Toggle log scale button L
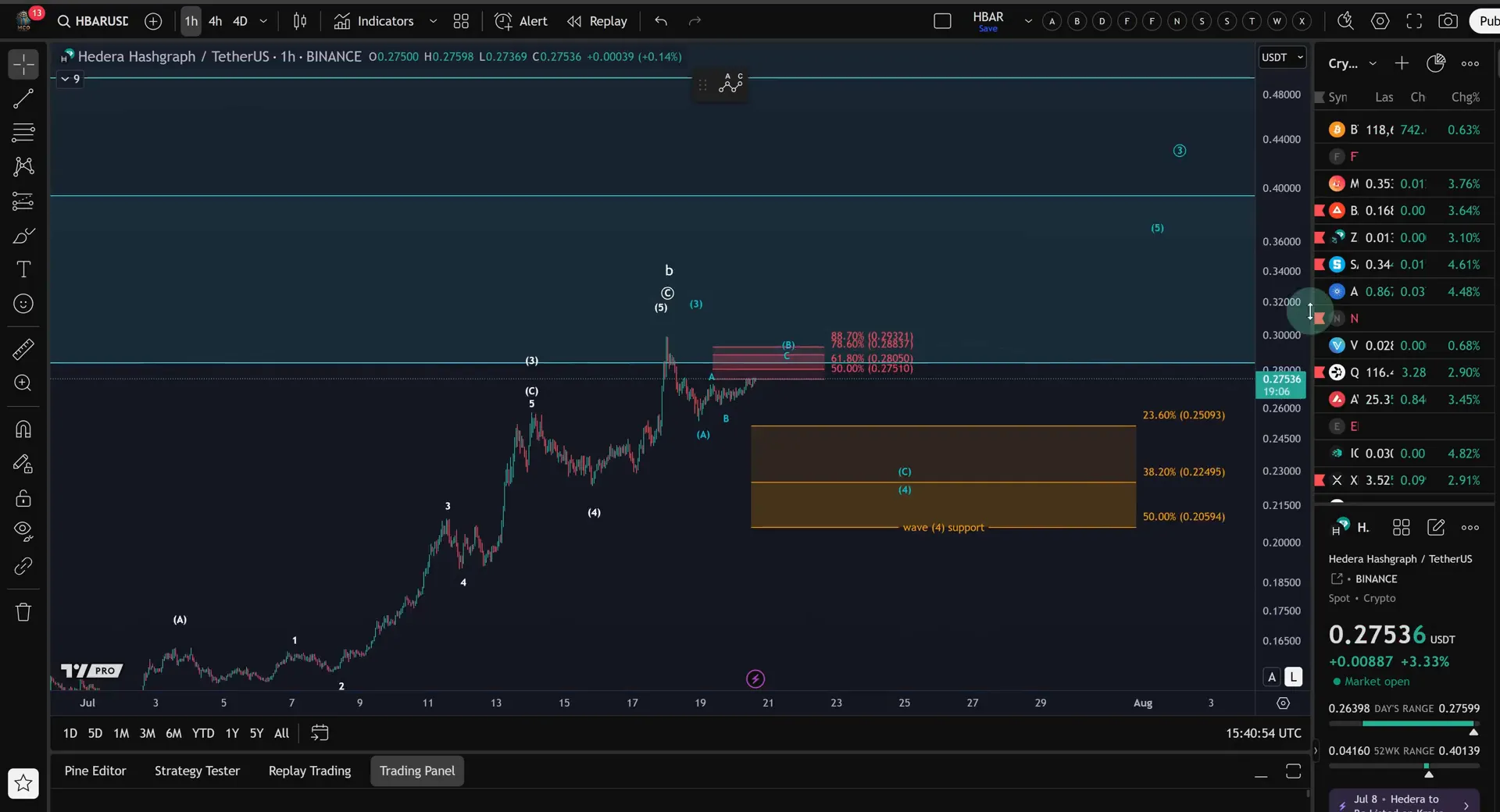1500x812 pixels. pos(1294,677)
